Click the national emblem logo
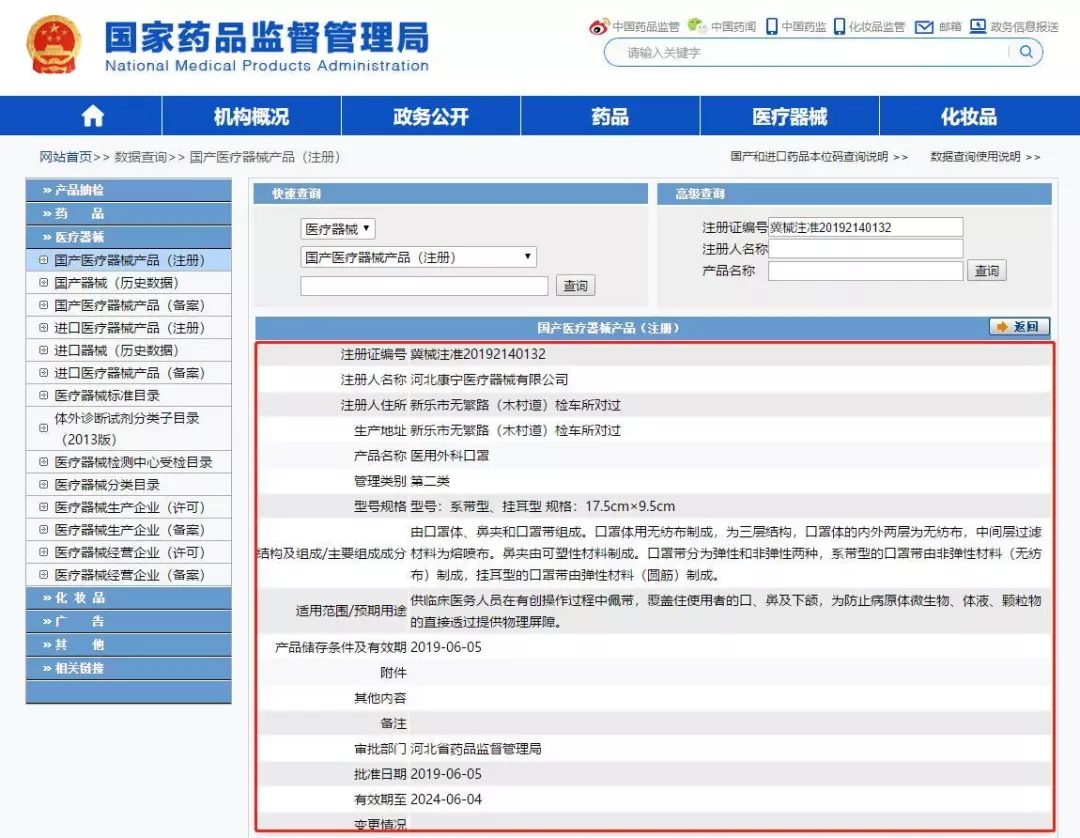This screenshot has height=838, width=1080. [x=54, y=45]
